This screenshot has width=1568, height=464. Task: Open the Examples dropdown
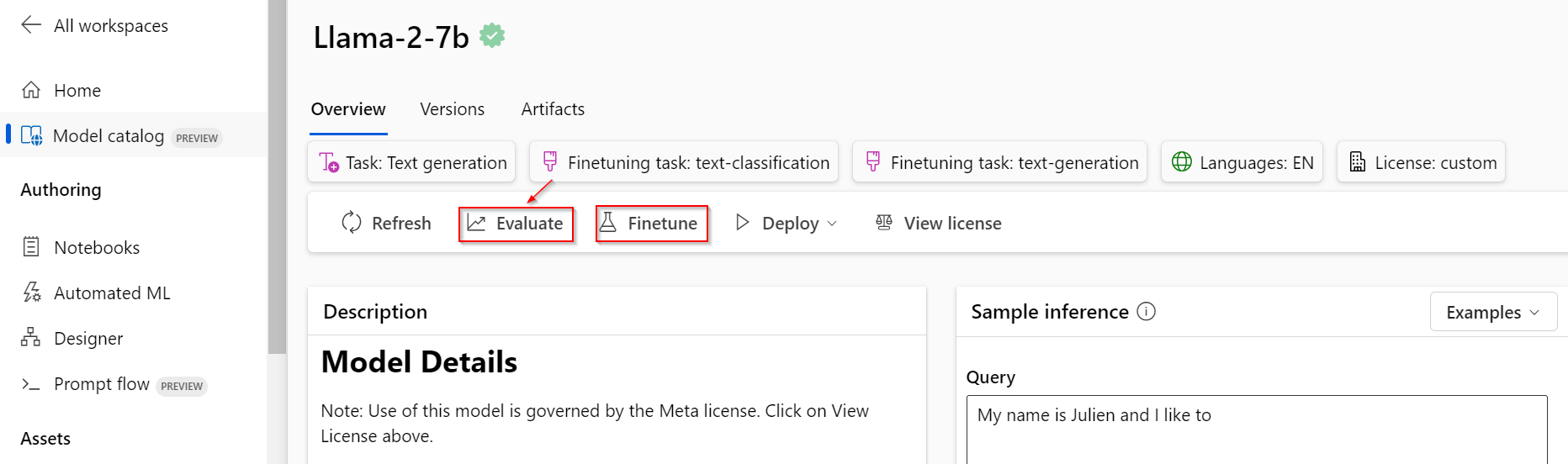(x=1493, y=312)
